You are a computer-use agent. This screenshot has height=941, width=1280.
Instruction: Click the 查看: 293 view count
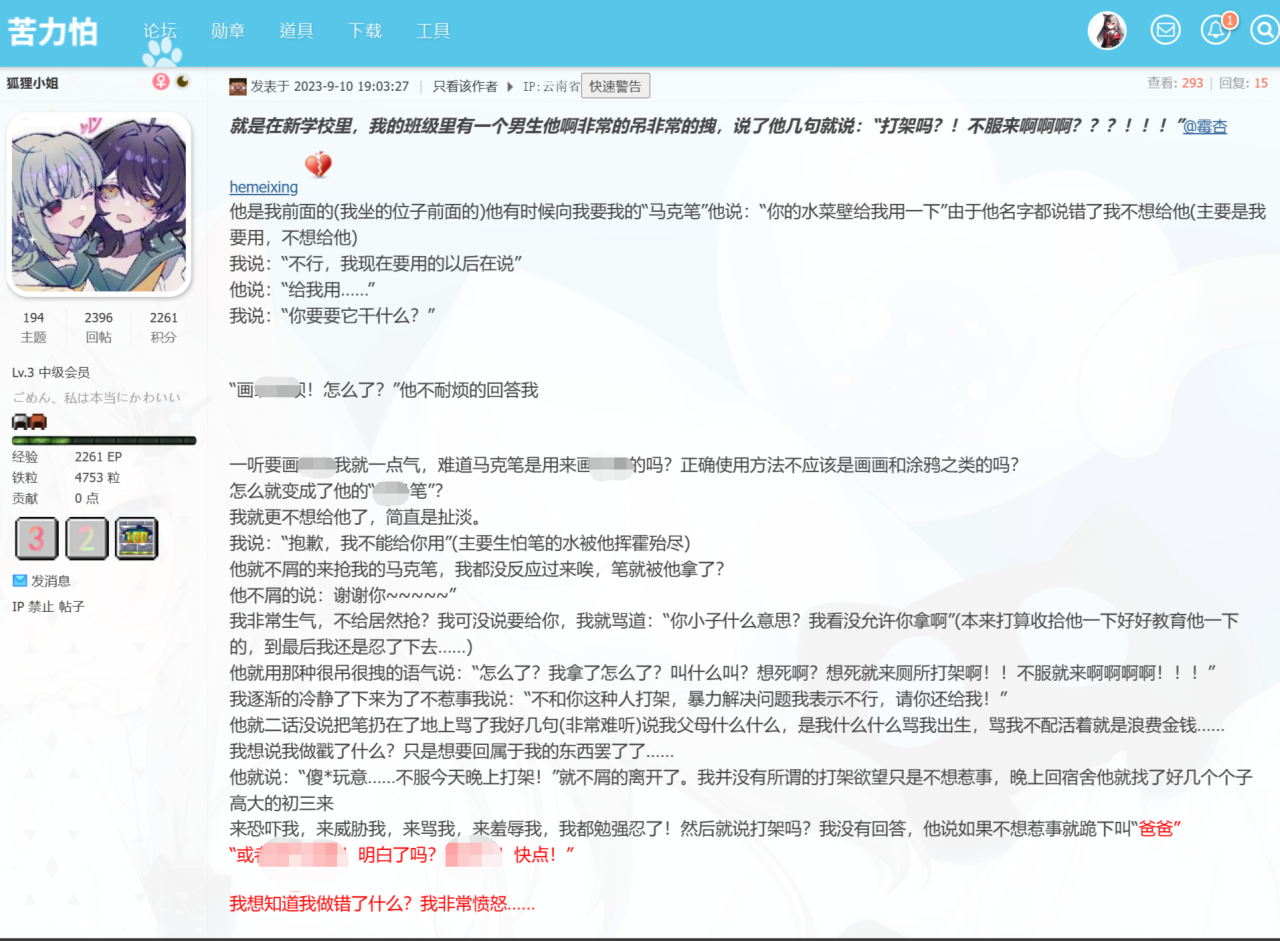(1175, 83)
